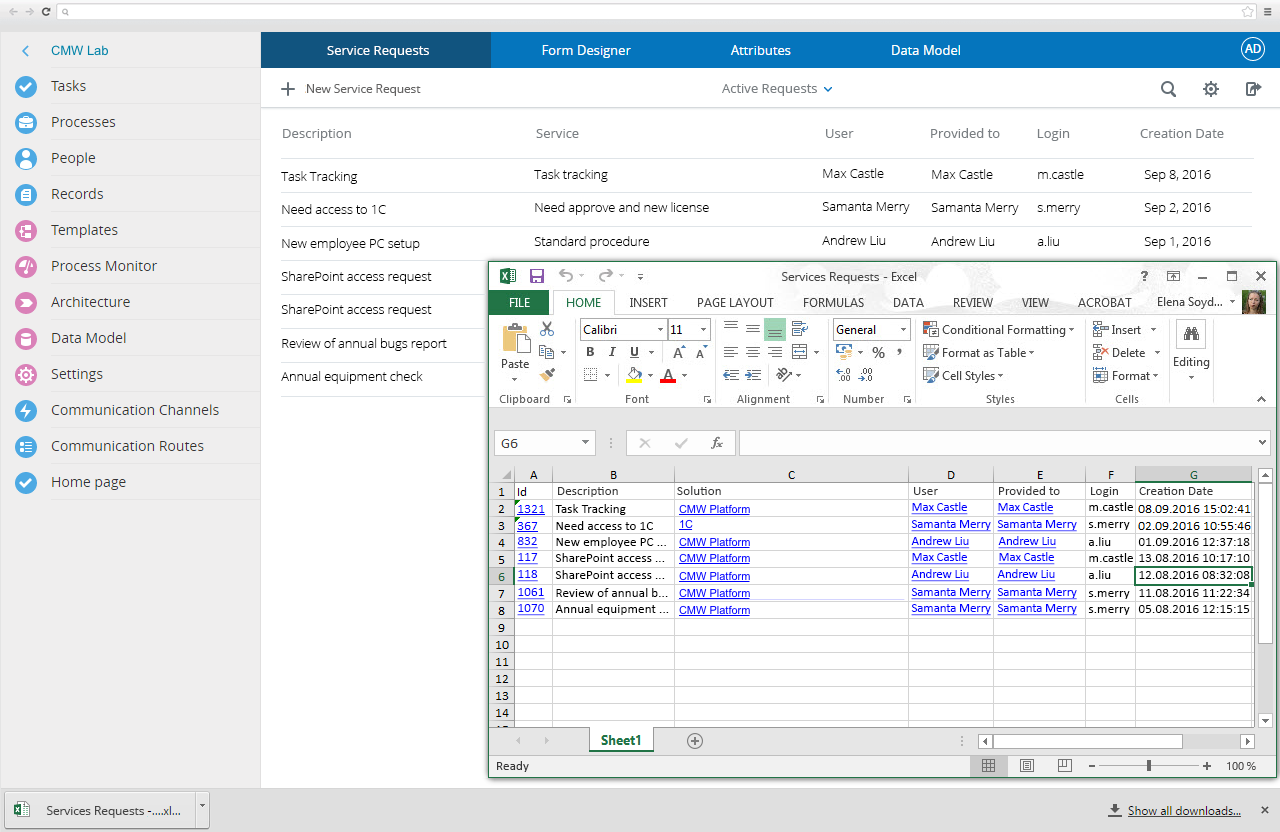Click Decrease Font Size icon
The height and width of the screenshot is (832, 1280).
(x=701, y=352)
